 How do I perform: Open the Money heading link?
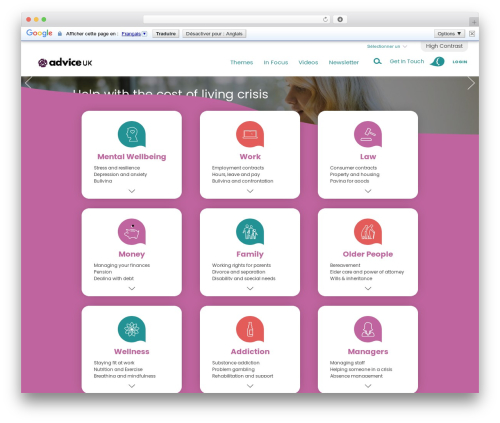point(132,254)
